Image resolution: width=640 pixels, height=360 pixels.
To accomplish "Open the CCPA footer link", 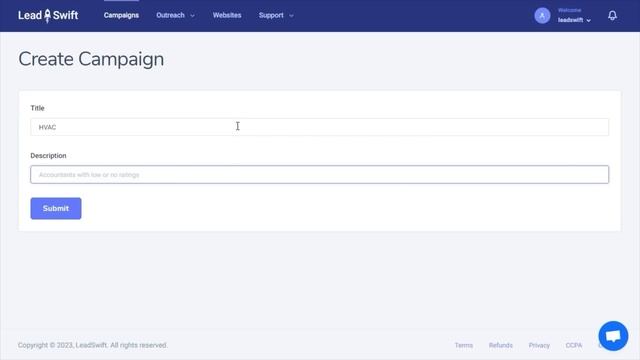I will click(x=573, y=345).
